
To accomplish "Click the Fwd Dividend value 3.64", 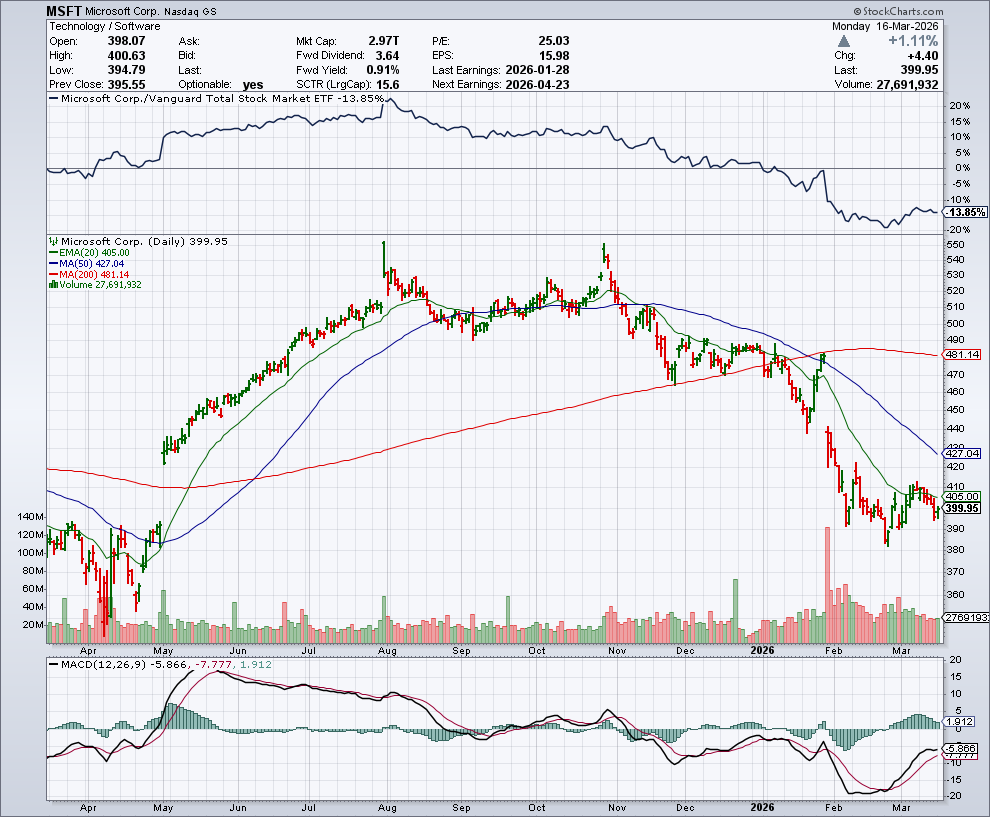I will 387,56.
